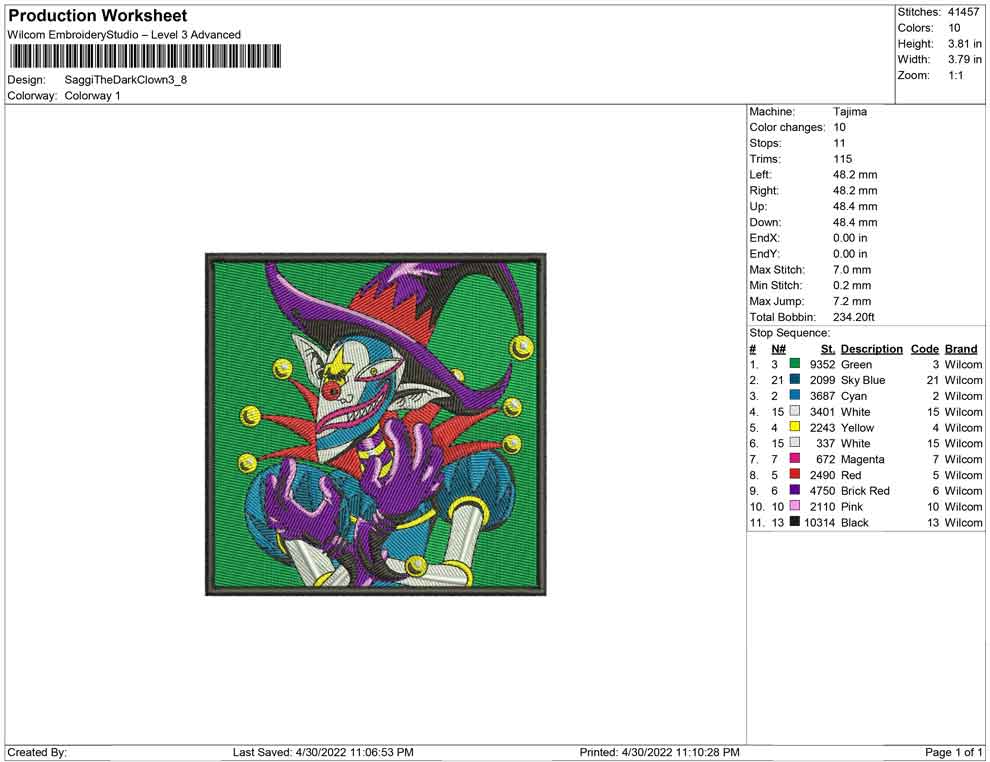Click the Brand column header

(961, 349)
